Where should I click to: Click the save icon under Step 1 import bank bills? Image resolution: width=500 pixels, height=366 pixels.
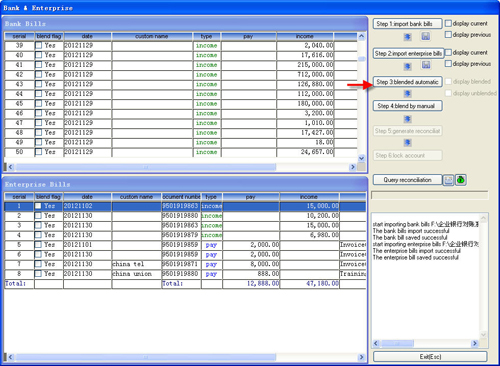pyautogui.click(x=426, y=36)
